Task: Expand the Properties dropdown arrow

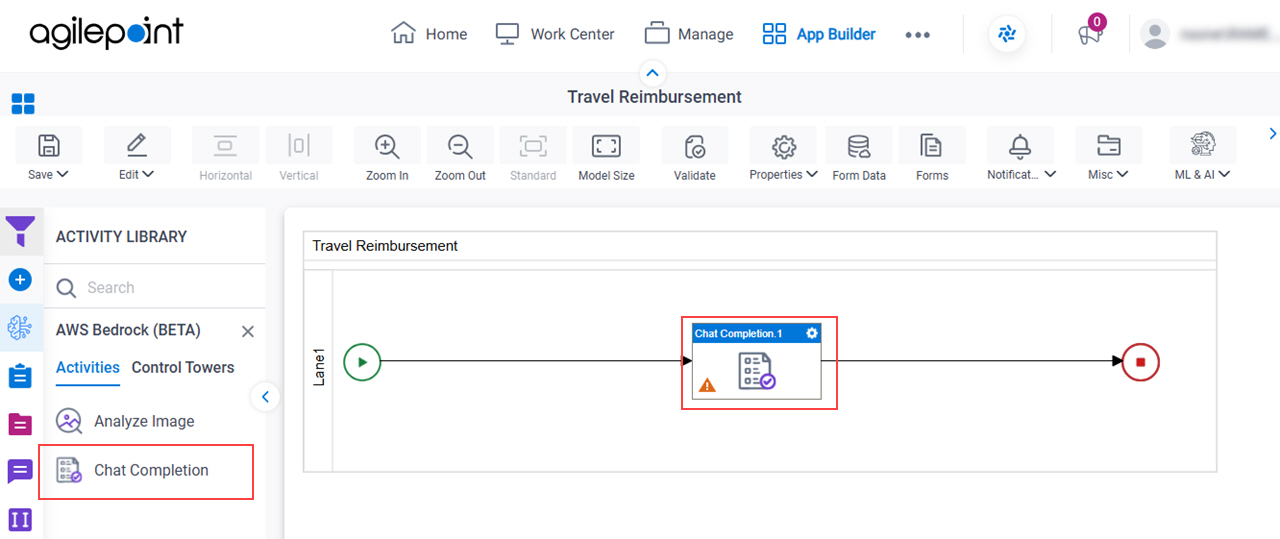Action: click(x=812, y=174)
